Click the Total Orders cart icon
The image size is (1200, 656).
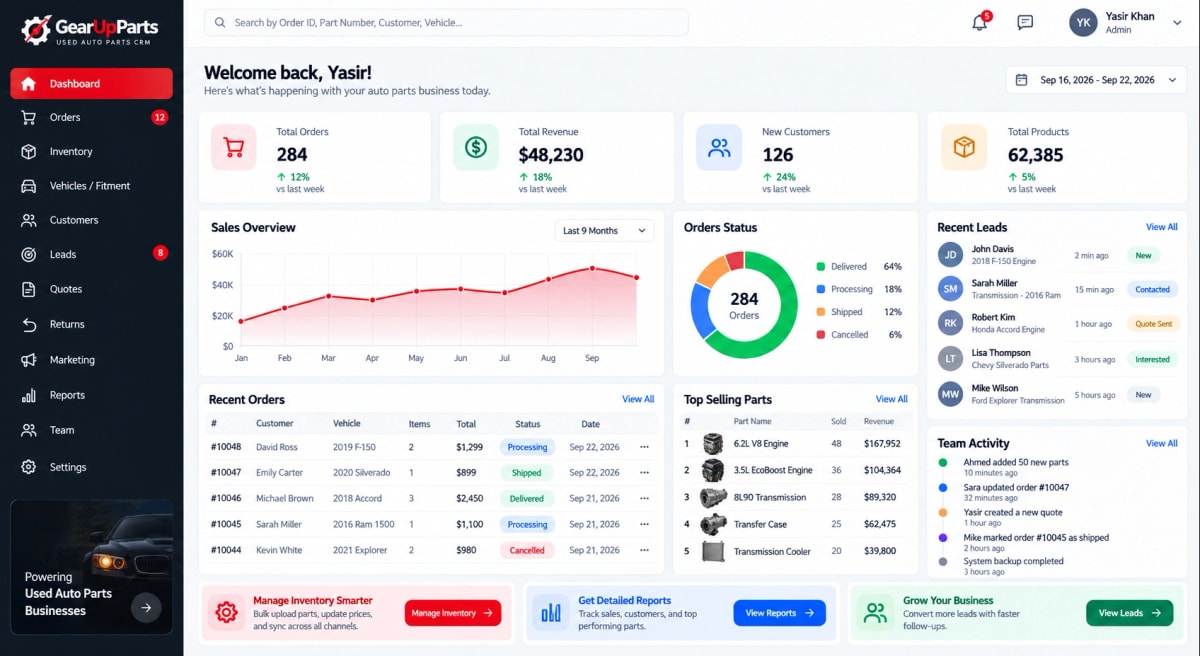click(x=234, y=148)
